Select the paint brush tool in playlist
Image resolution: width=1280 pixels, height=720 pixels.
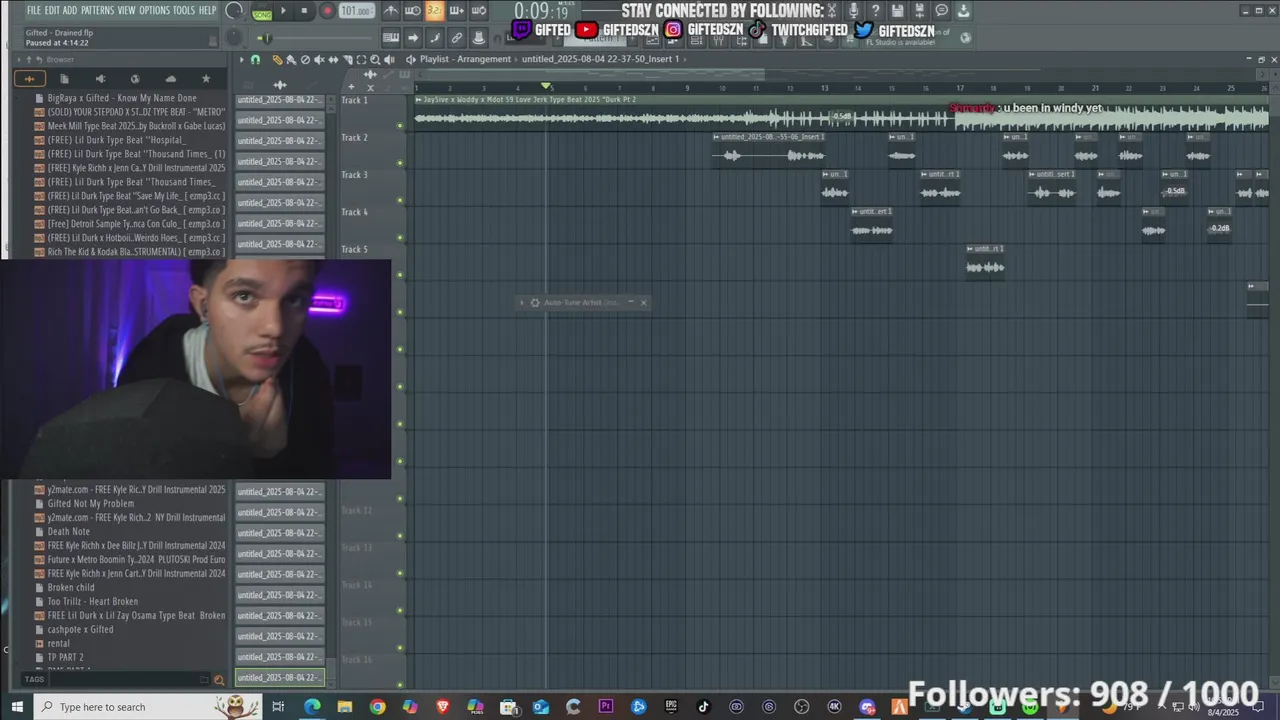[x=291, y=60]
